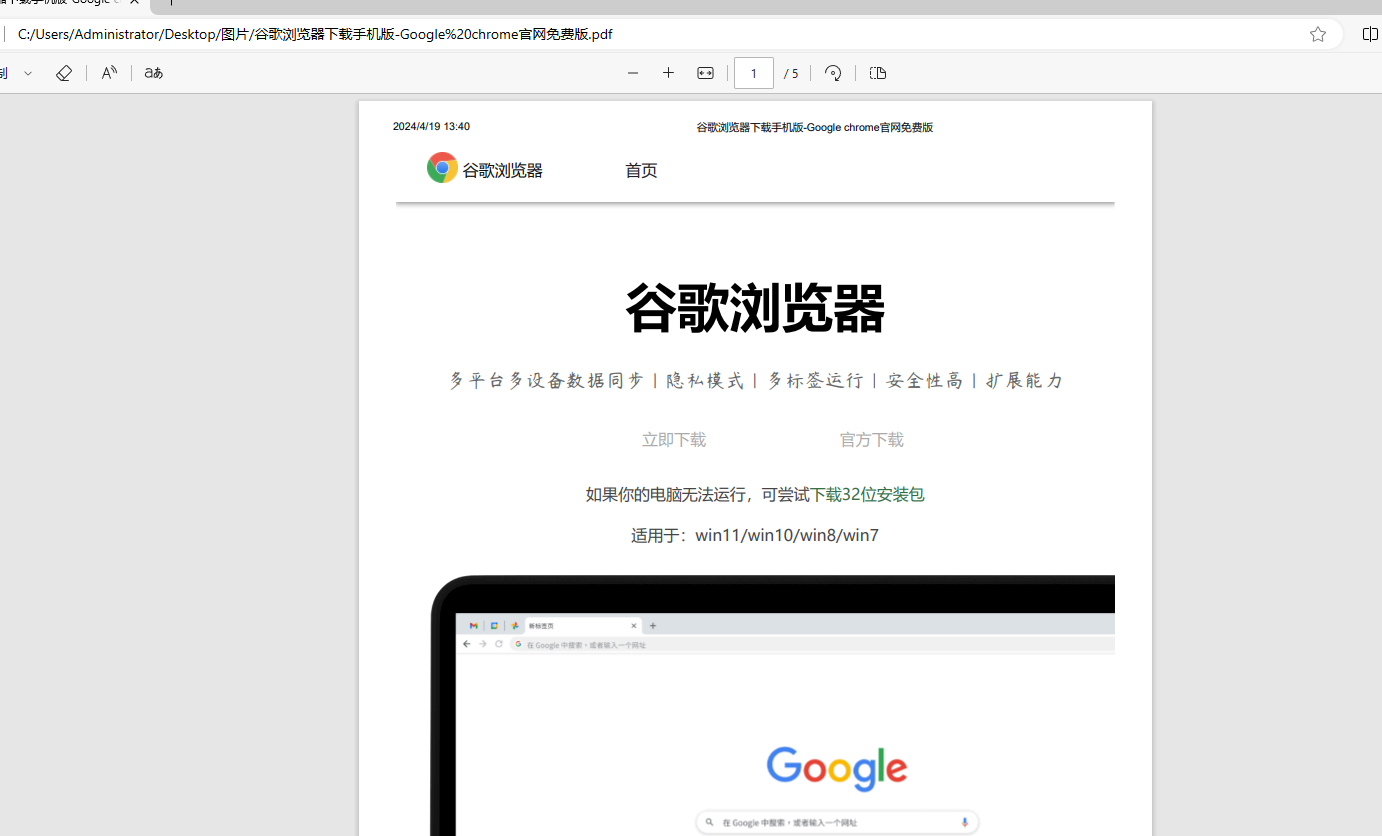
Task: Click the 立即下载 link
Action: pyautogui.click(x=674, y=440)
